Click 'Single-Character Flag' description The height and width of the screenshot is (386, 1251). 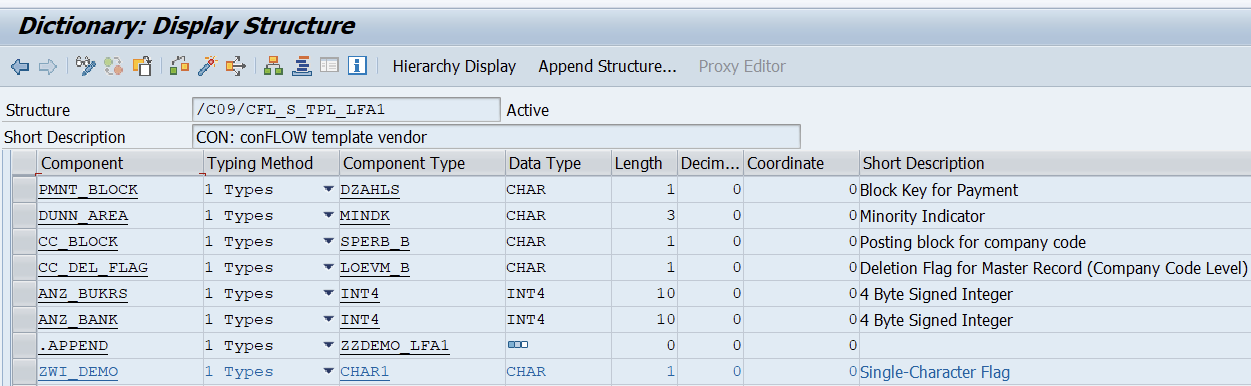tap(935, 372)
